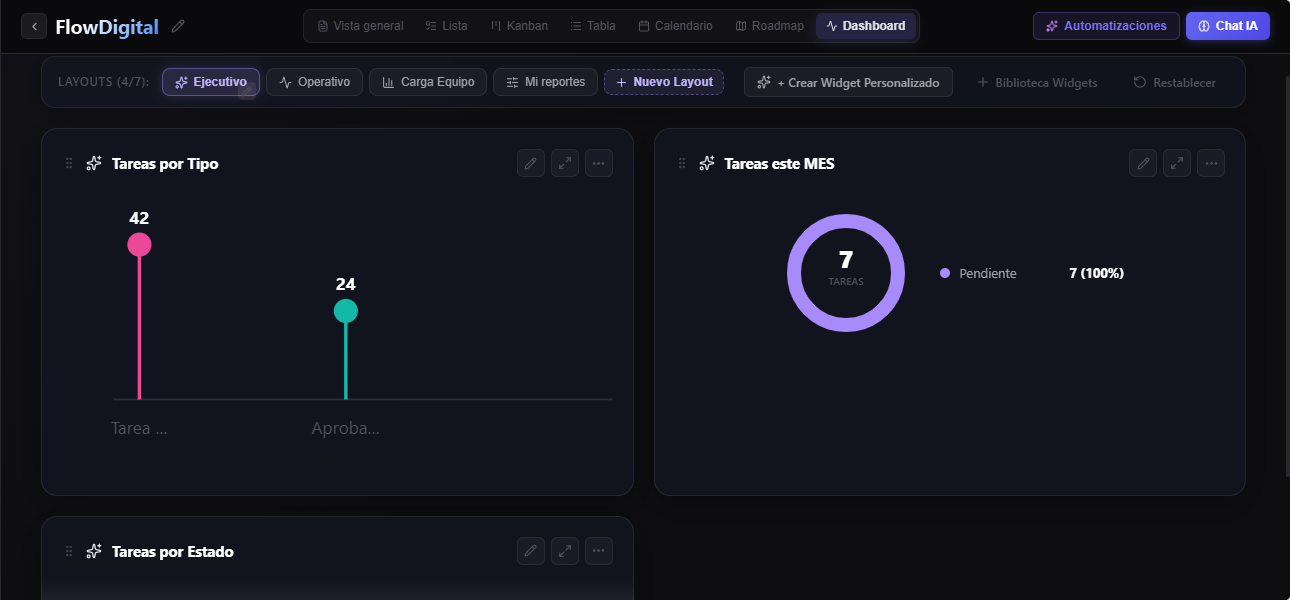The height and width of the screenshot is (600, 1290).
Task: Select the Ejecutivo layout
Action: point(211,82)
